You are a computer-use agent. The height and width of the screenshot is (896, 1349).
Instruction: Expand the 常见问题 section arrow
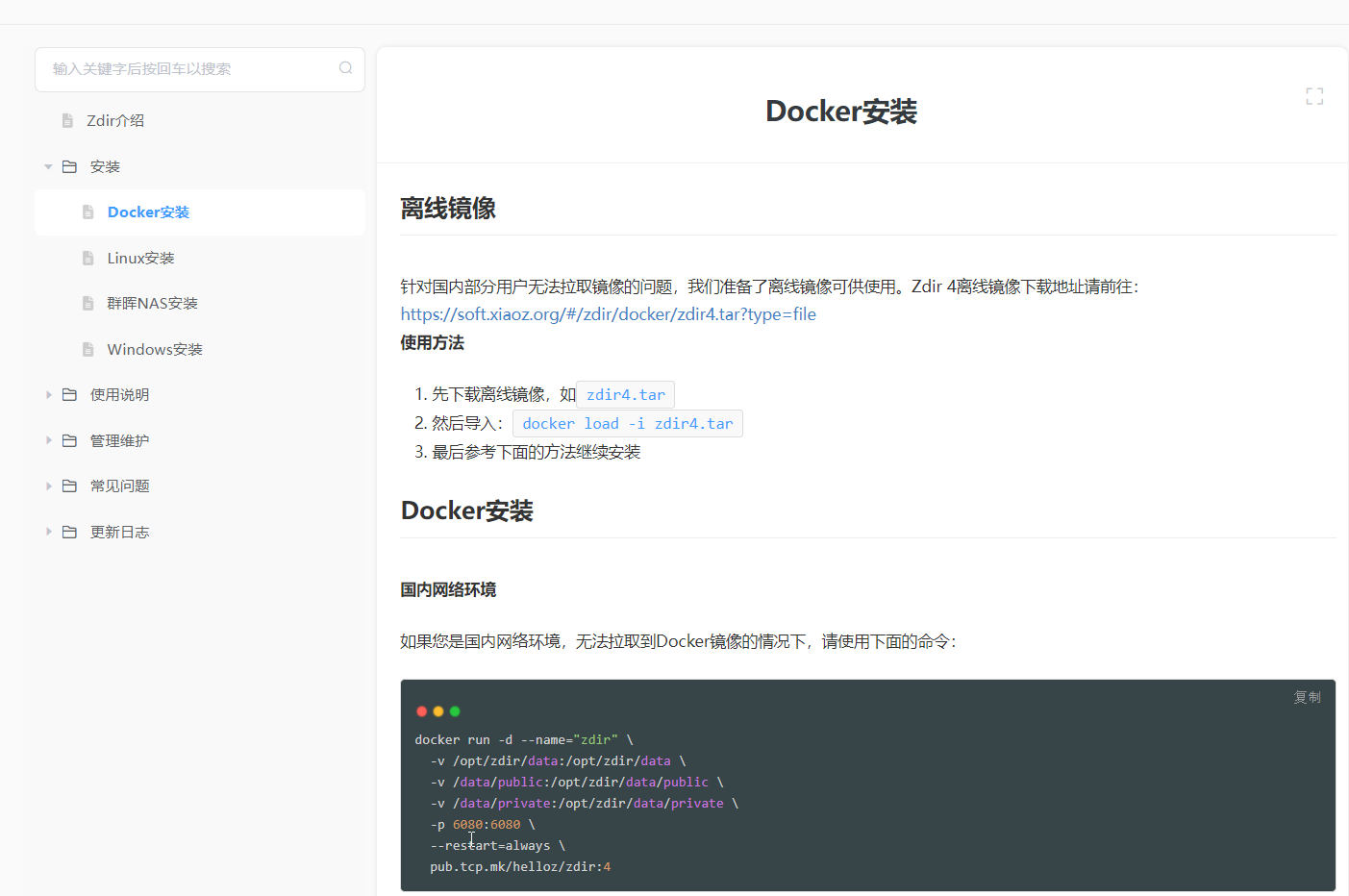pos(48,486)
